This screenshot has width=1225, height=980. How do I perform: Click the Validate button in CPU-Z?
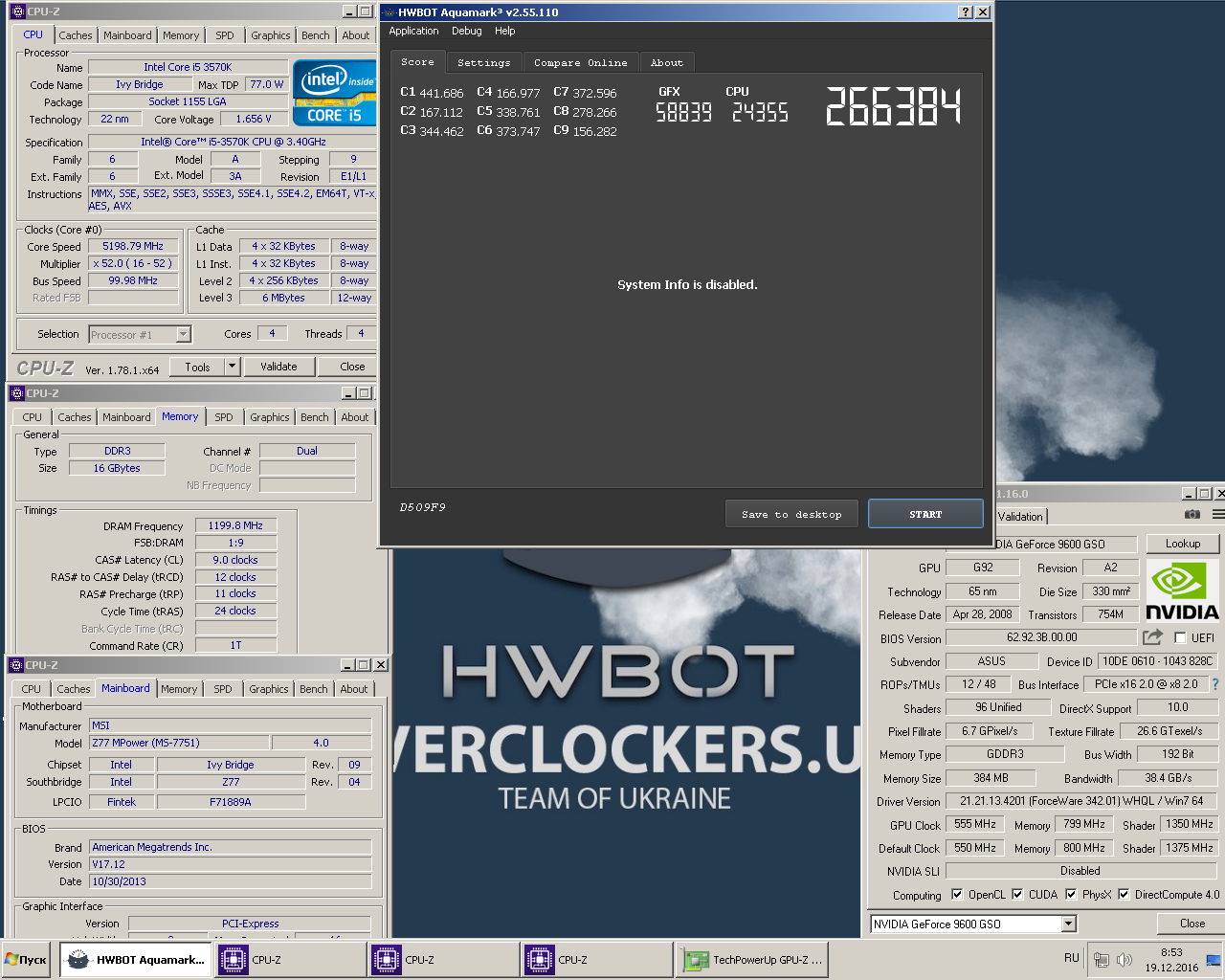click(278, 367)
